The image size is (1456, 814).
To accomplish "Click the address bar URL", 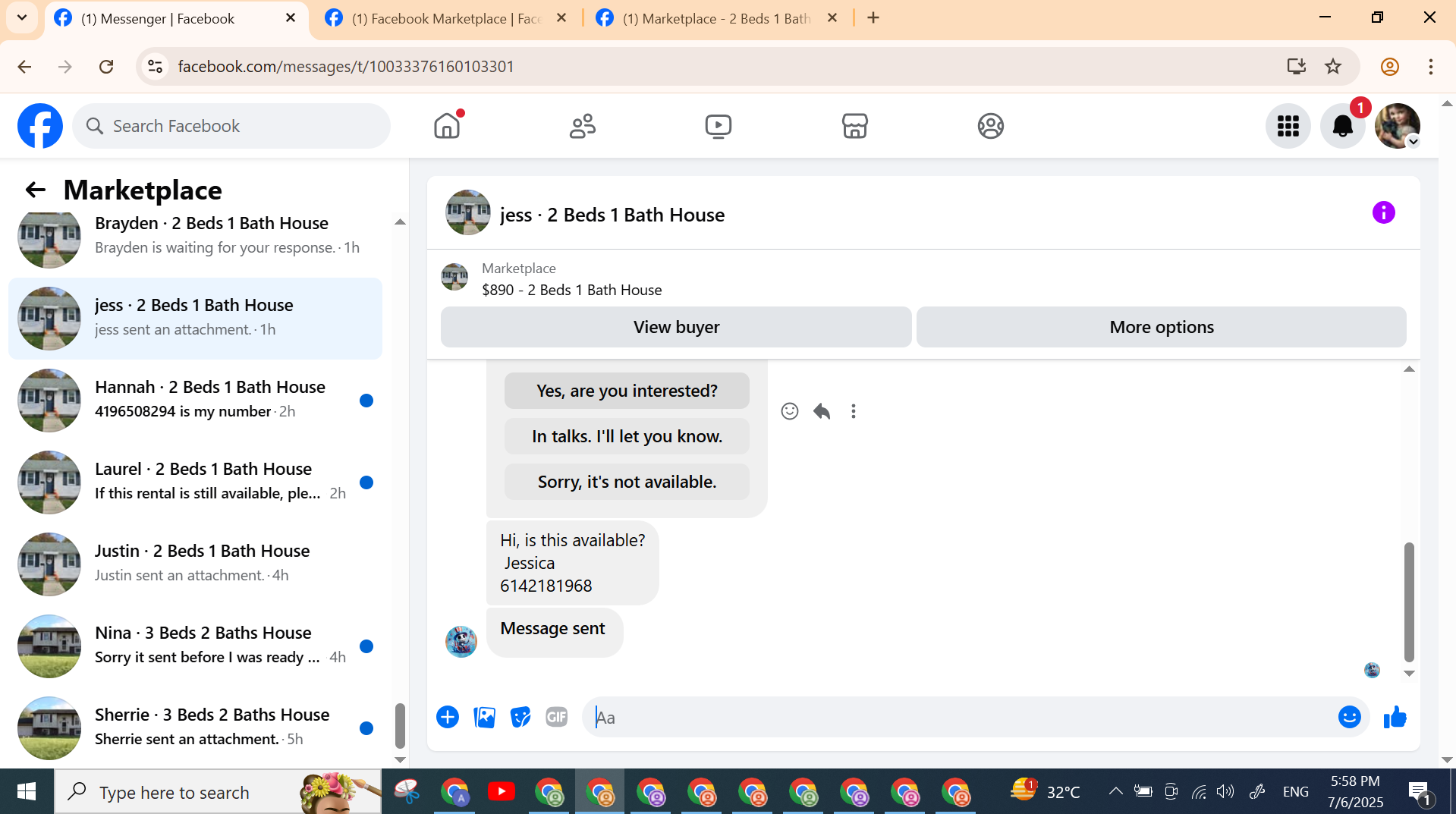I will [346, 67].
